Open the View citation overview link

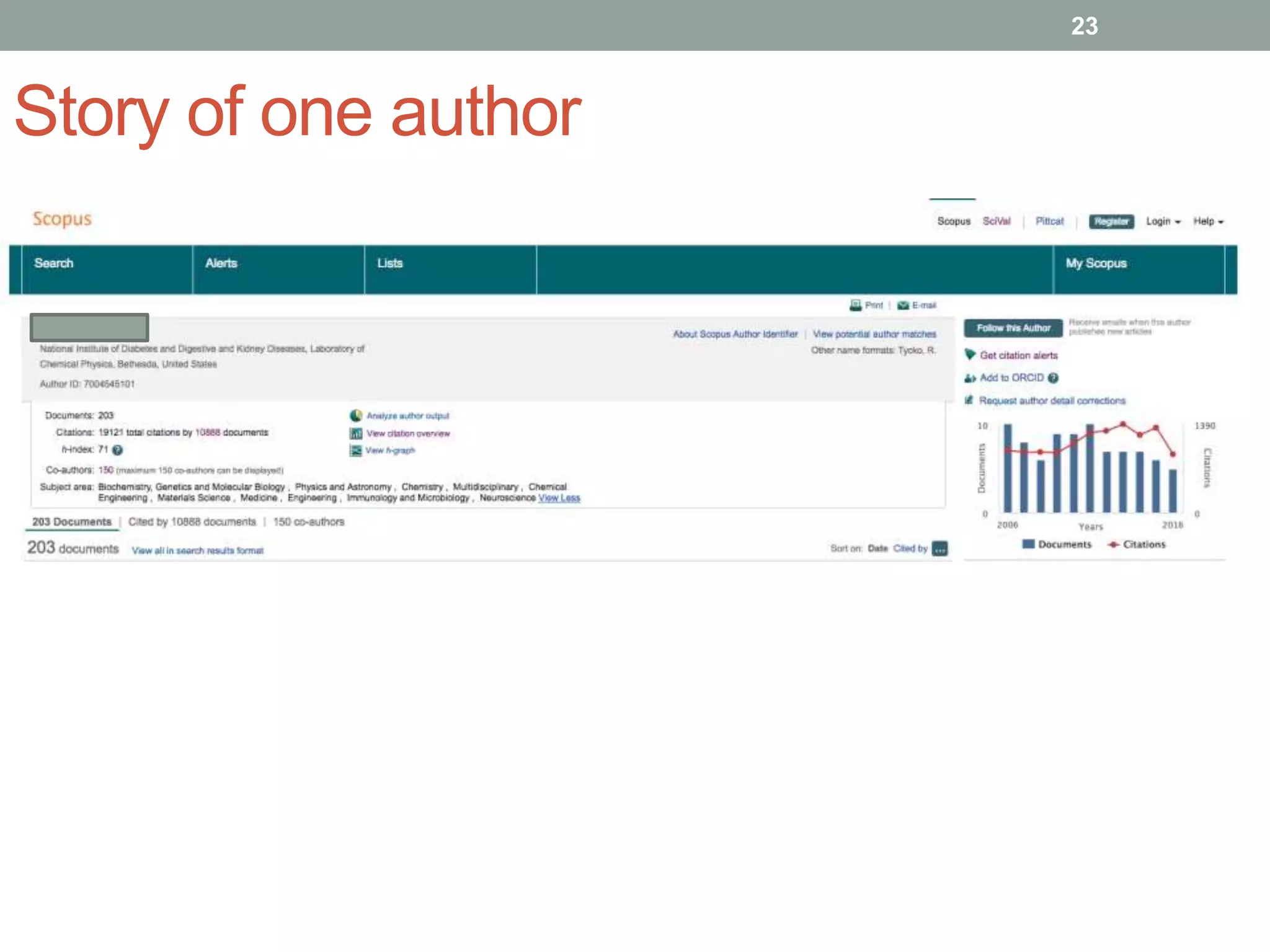tap(408, 433)
